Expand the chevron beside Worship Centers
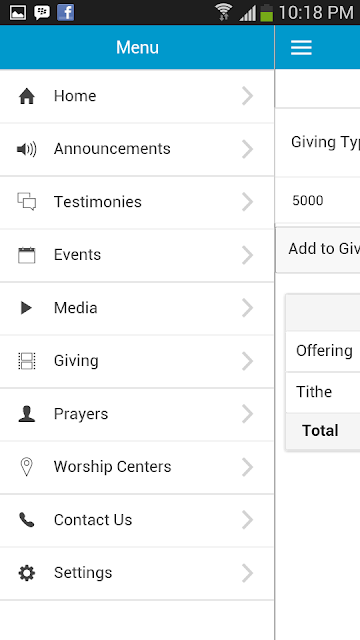The image size is (360, 640). coord(247,467)
